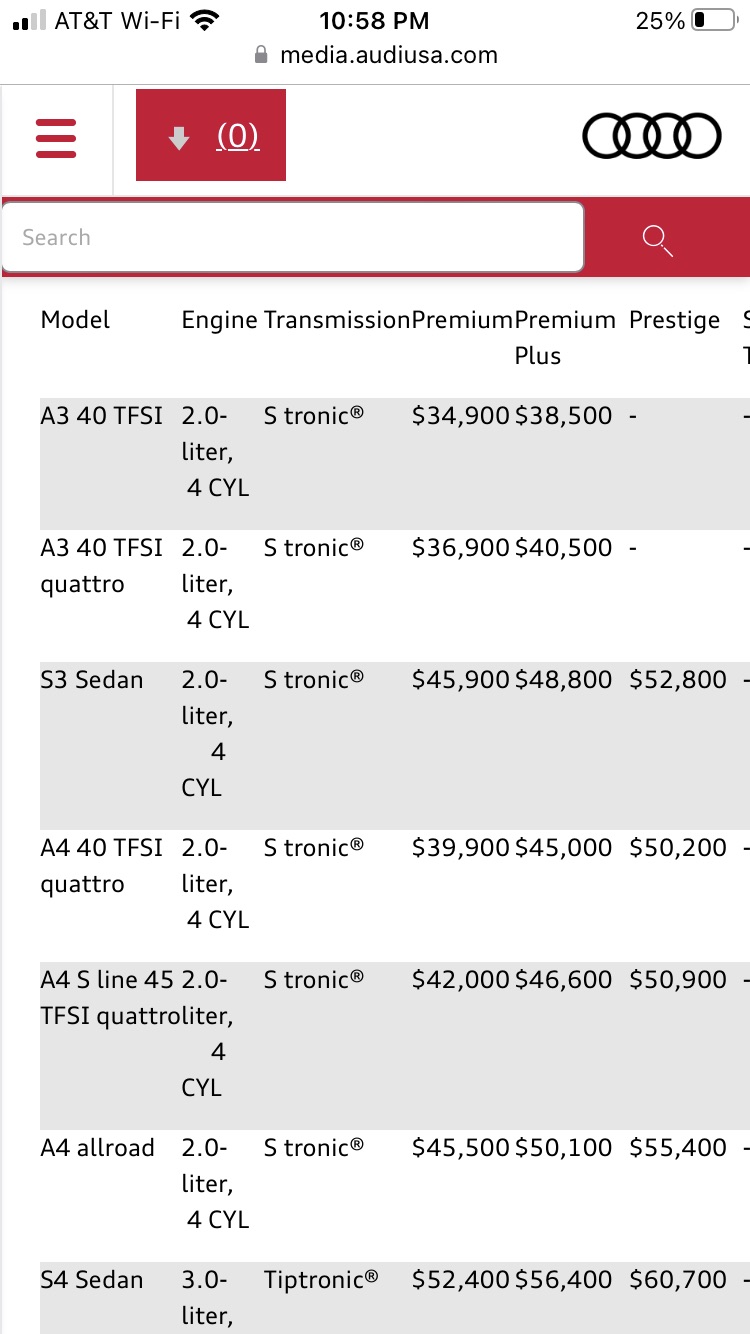
Task: Focus the Search input field
Action: coord(292,238)
